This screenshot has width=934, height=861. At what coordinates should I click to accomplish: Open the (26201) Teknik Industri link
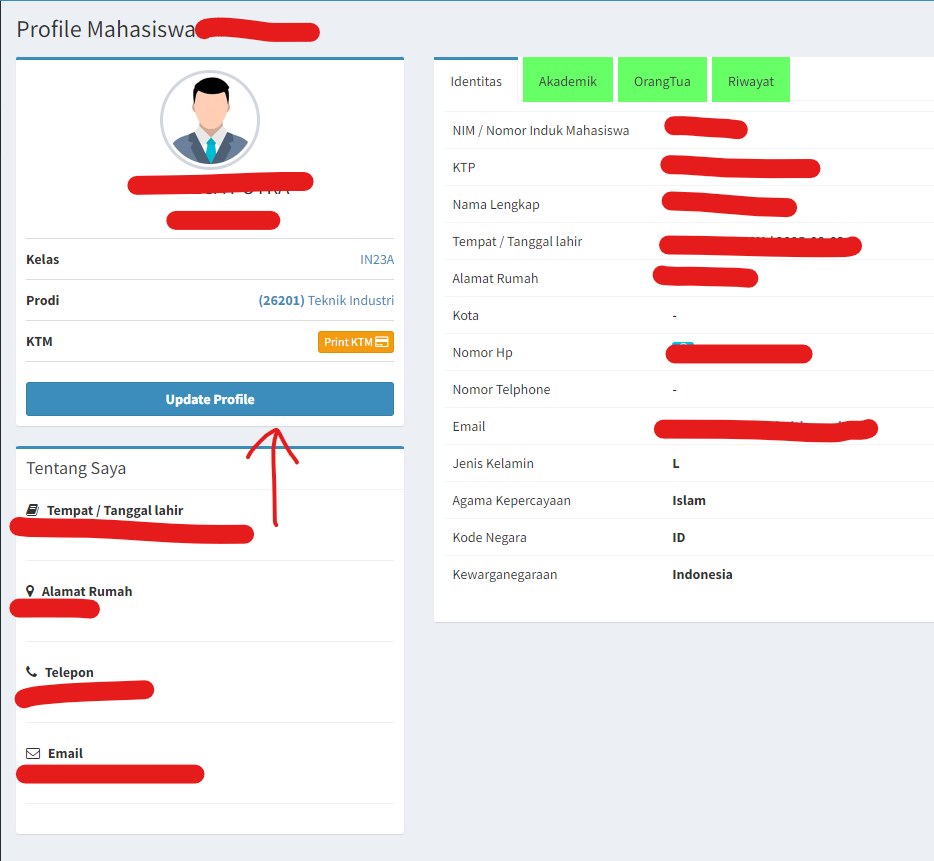pyautogui.click(x=326, y=300)
